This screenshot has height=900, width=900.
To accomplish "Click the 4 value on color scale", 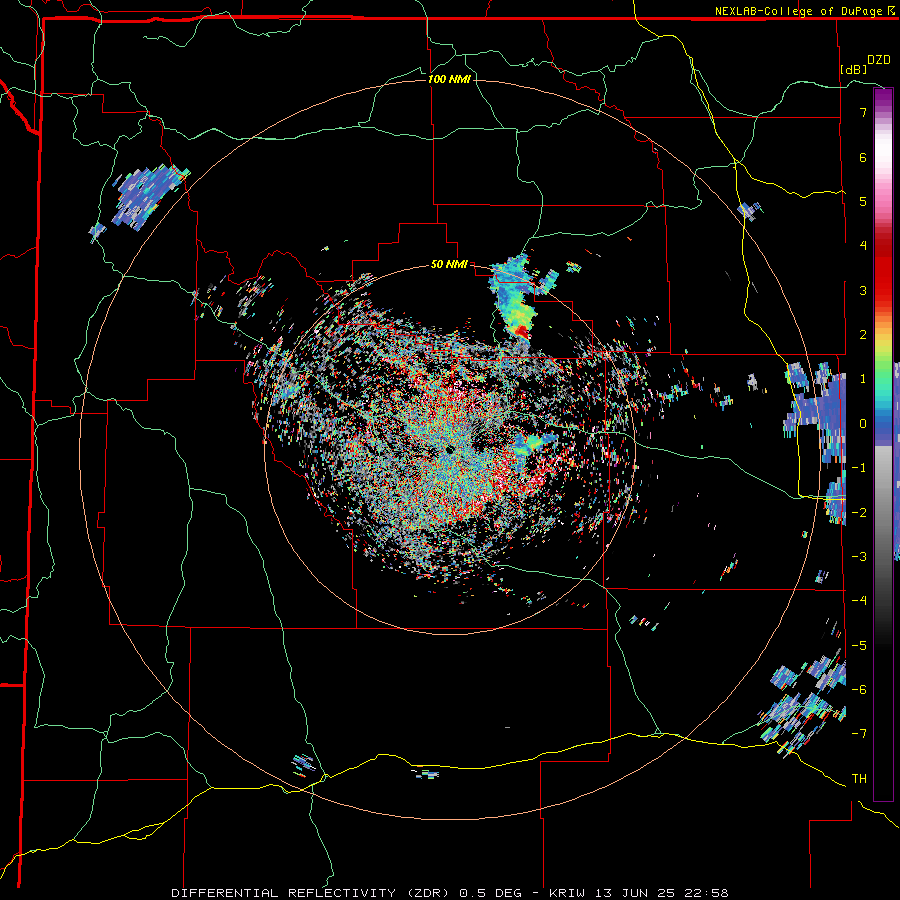I will [863, 246].
